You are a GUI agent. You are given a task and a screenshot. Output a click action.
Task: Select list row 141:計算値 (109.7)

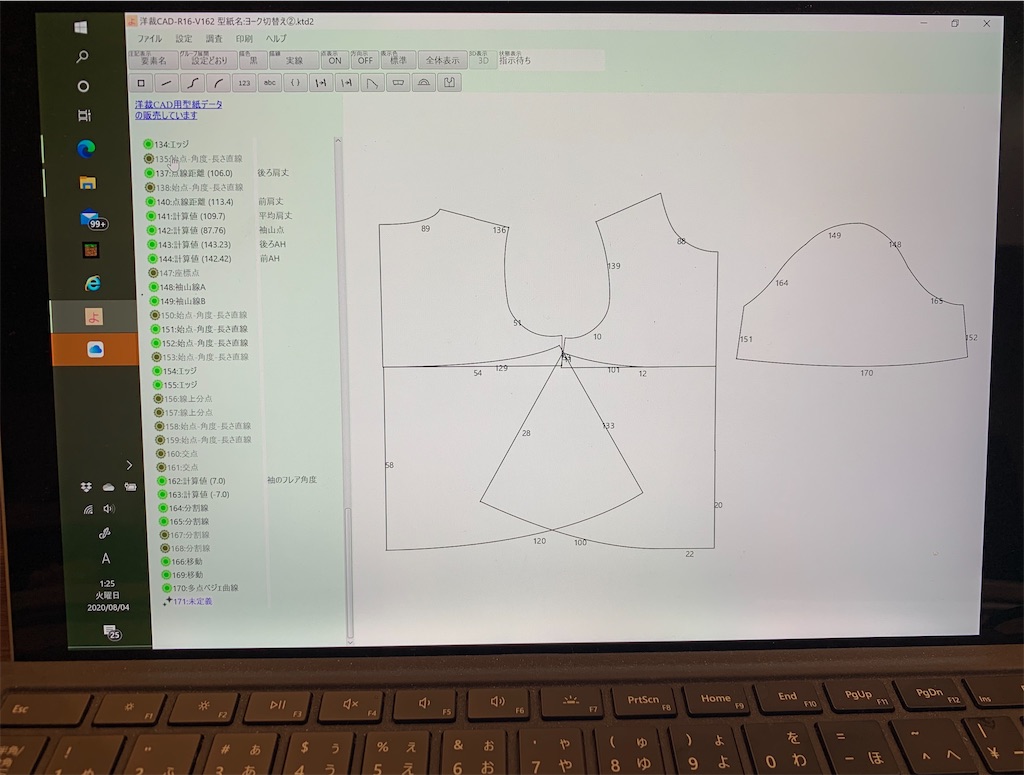tap(185, 216)
